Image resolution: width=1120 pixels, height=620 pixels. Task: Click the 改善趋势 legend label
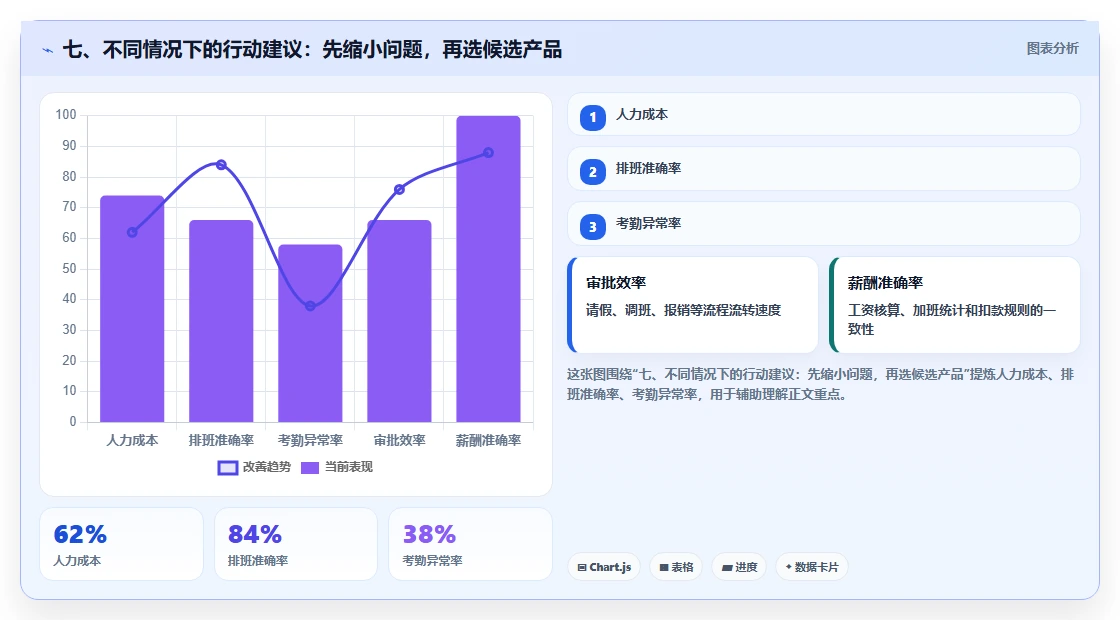point(266,467)
